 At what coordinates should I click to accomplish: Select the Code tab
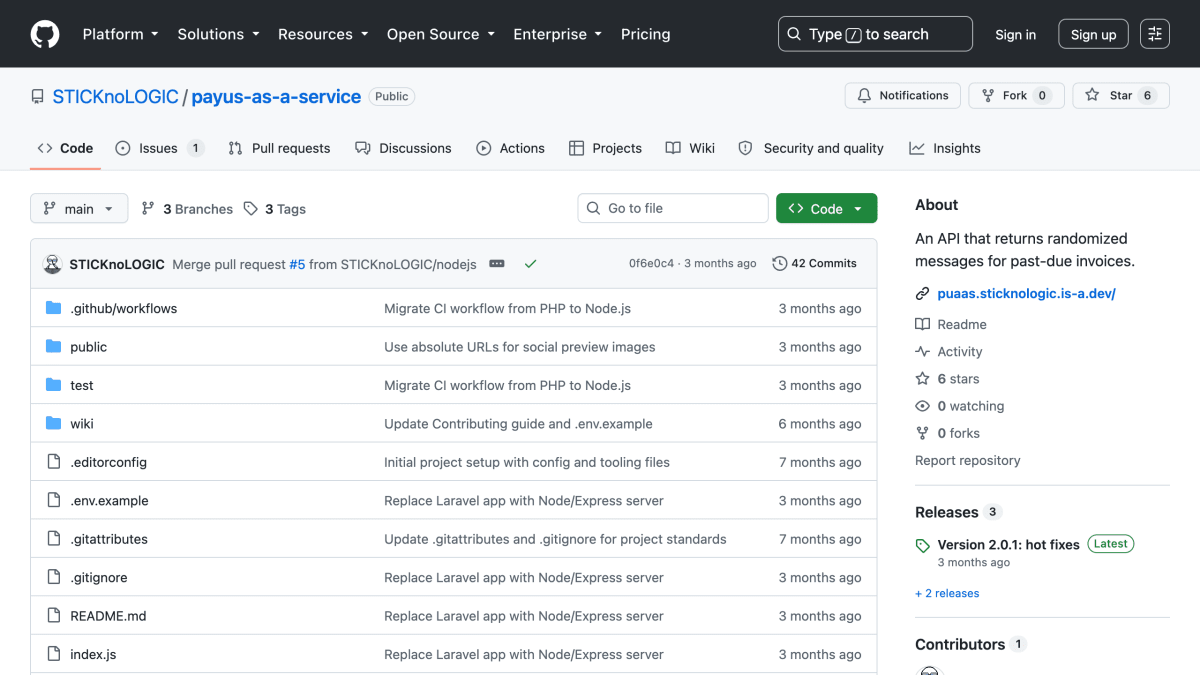[65, 148]
